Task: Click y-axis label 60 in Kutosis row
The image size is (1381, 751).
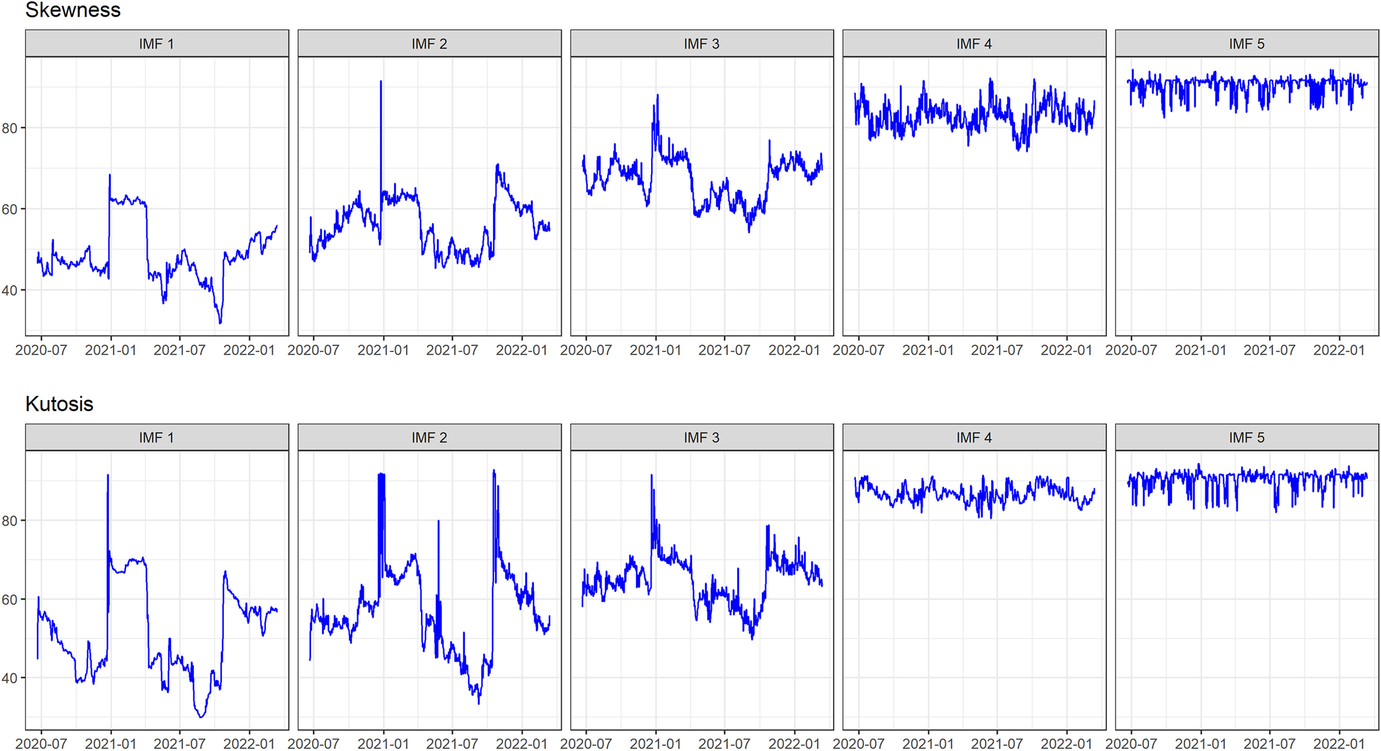Action: point(10,600)
